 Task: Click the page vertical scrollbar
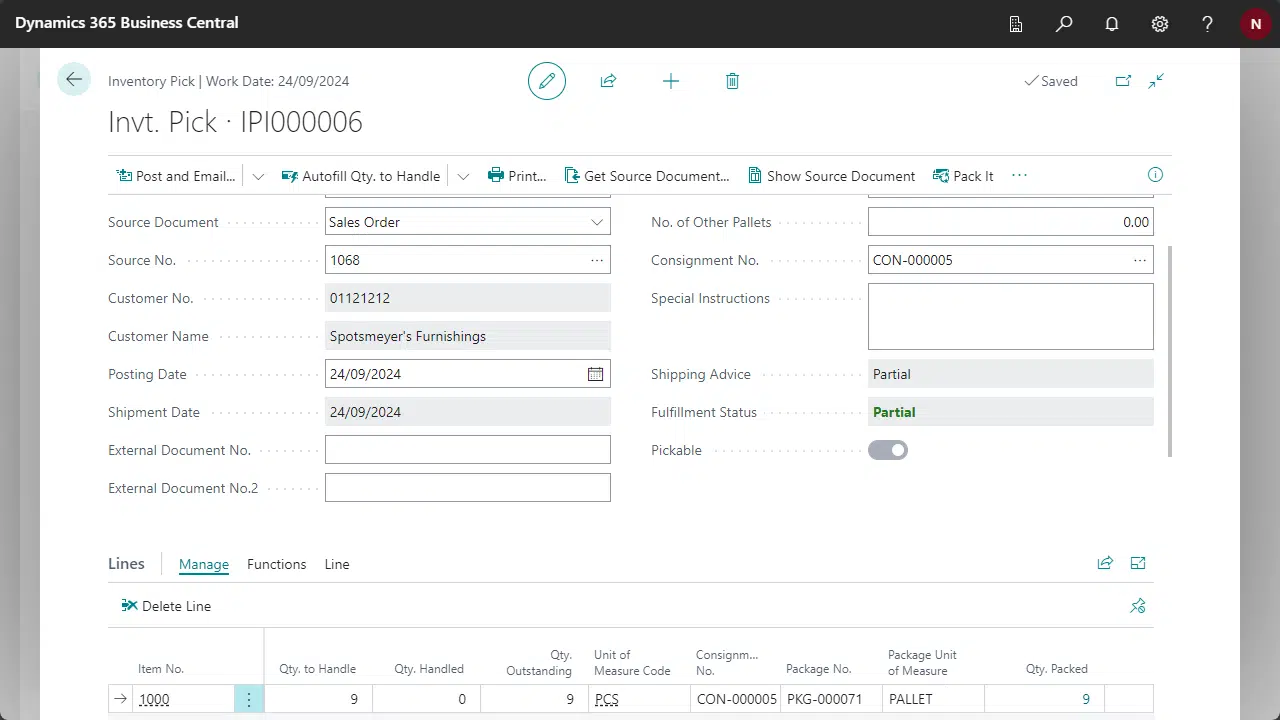click(x=1168, y=350)
